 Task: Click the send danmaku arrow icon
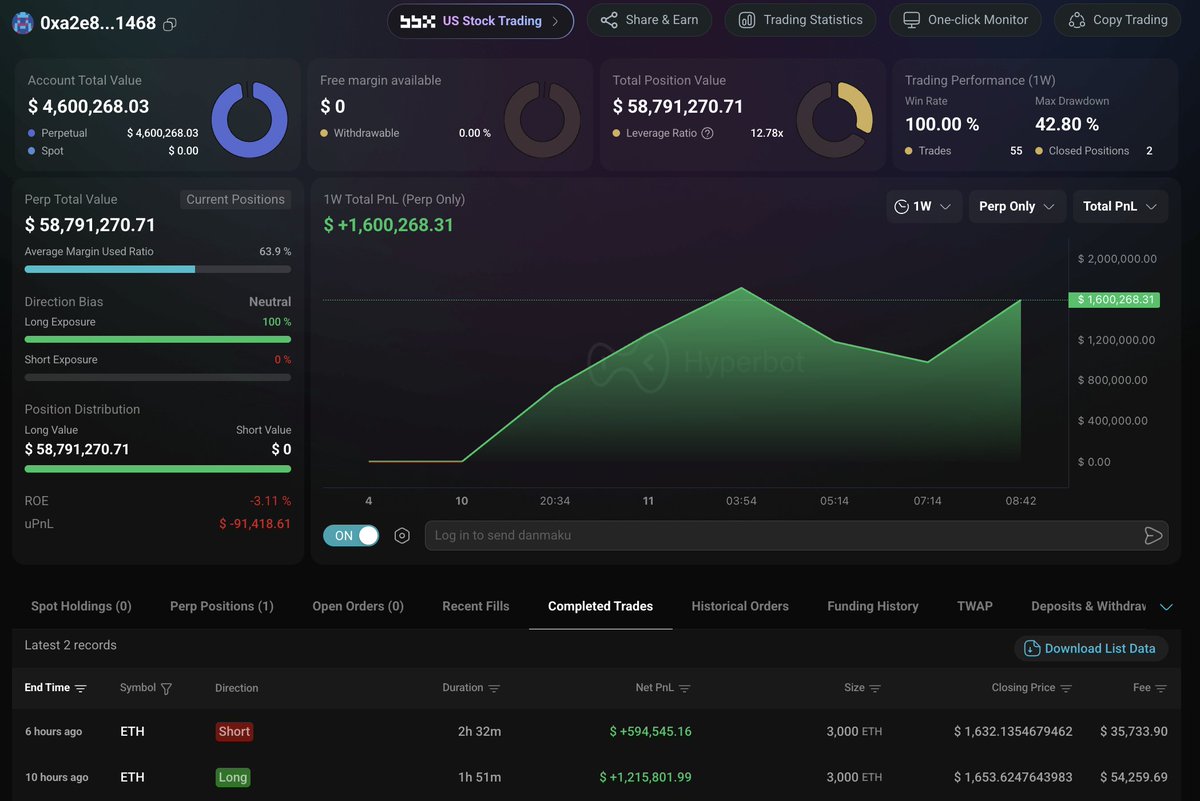pyautogui.click(x=1153, y=535)
